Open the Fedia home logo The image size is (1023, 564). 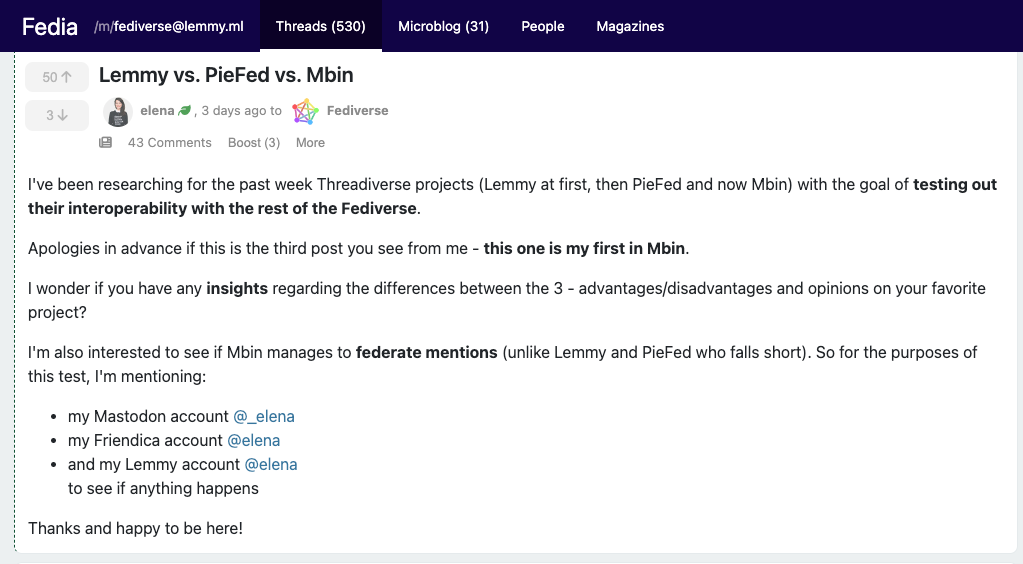pos(50,26)
